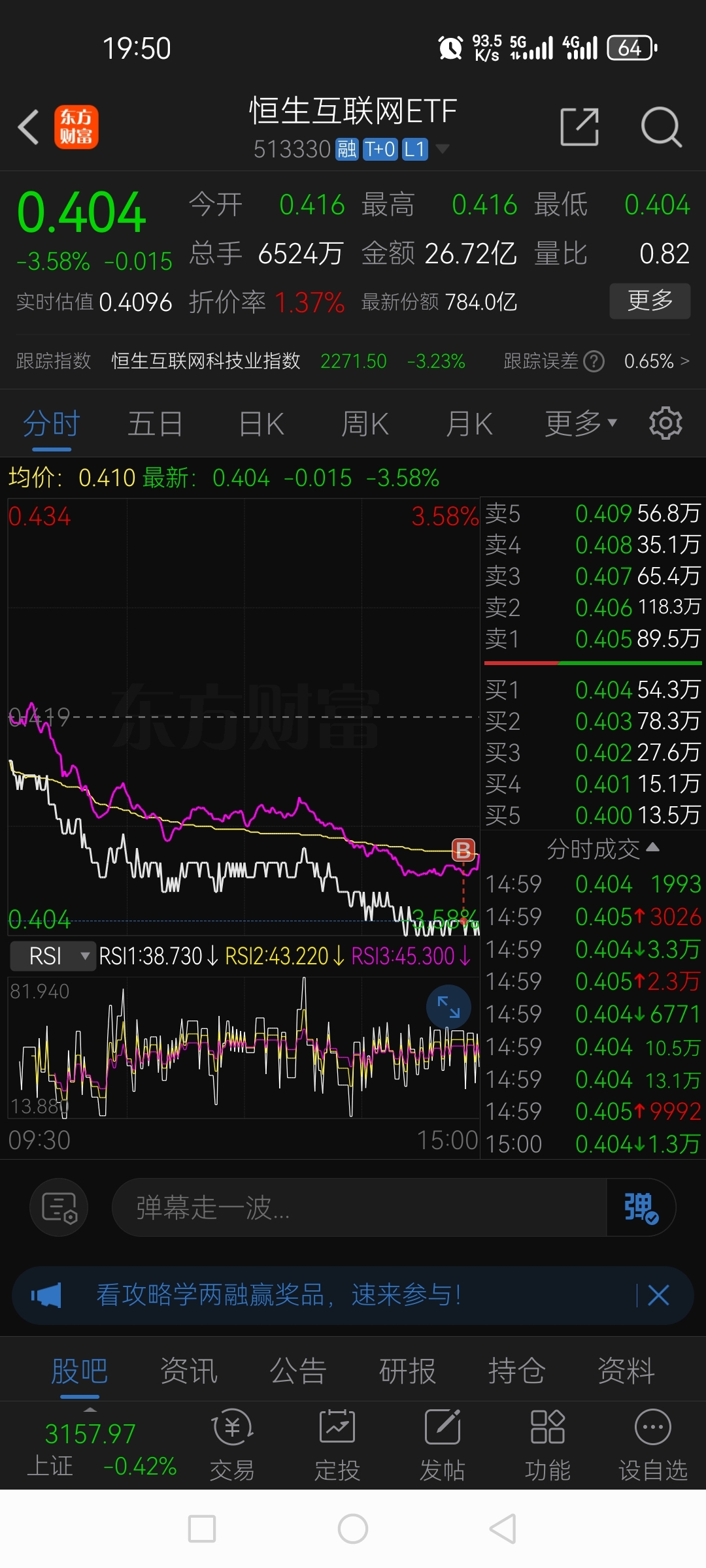The image size is (706, 1568).
Task: Open tracking error details arrow
Action: pos(685,361)
